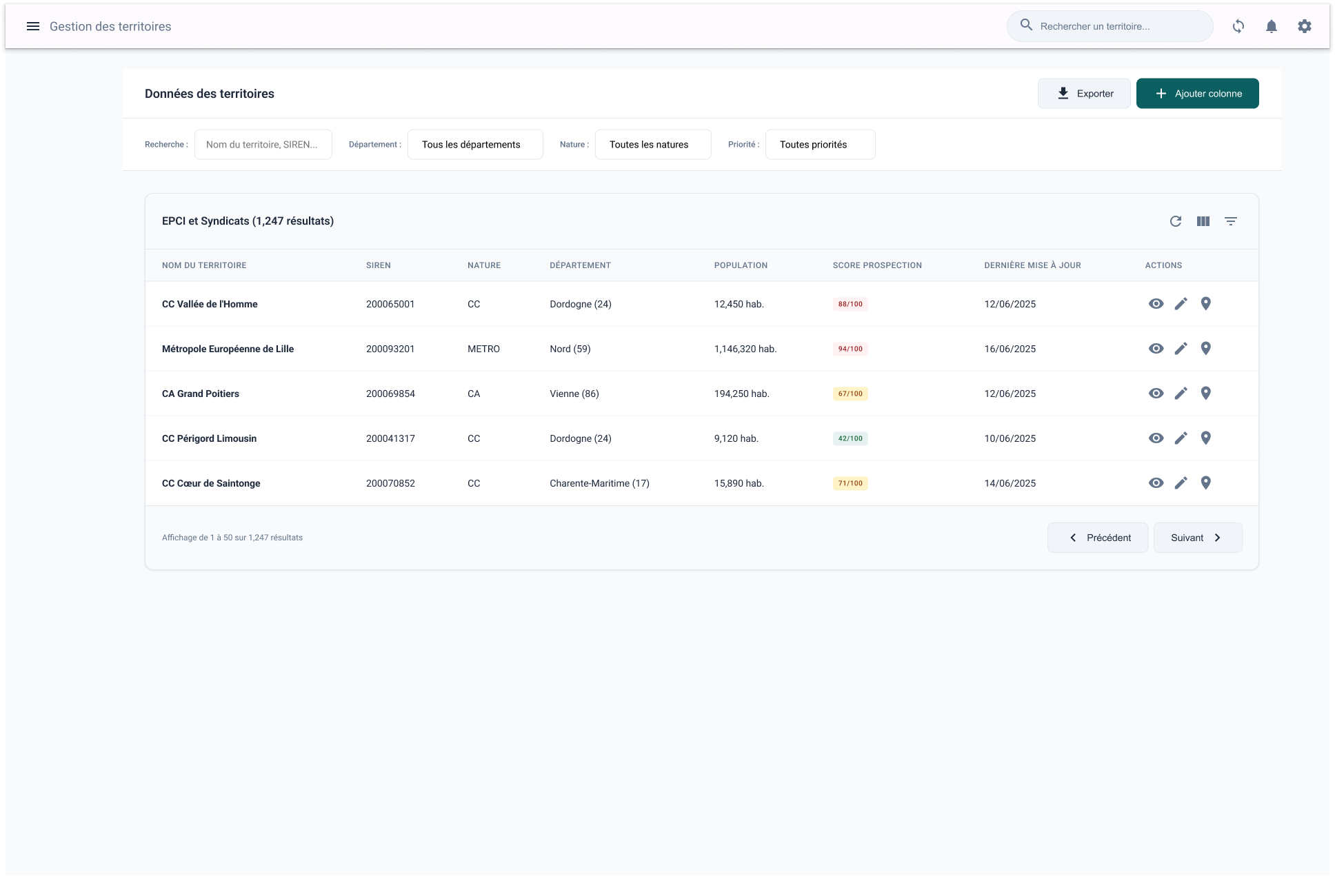The image size is (1335, 896).
Task: Click Ajouter colonne button
Action: coord(1197,94)
